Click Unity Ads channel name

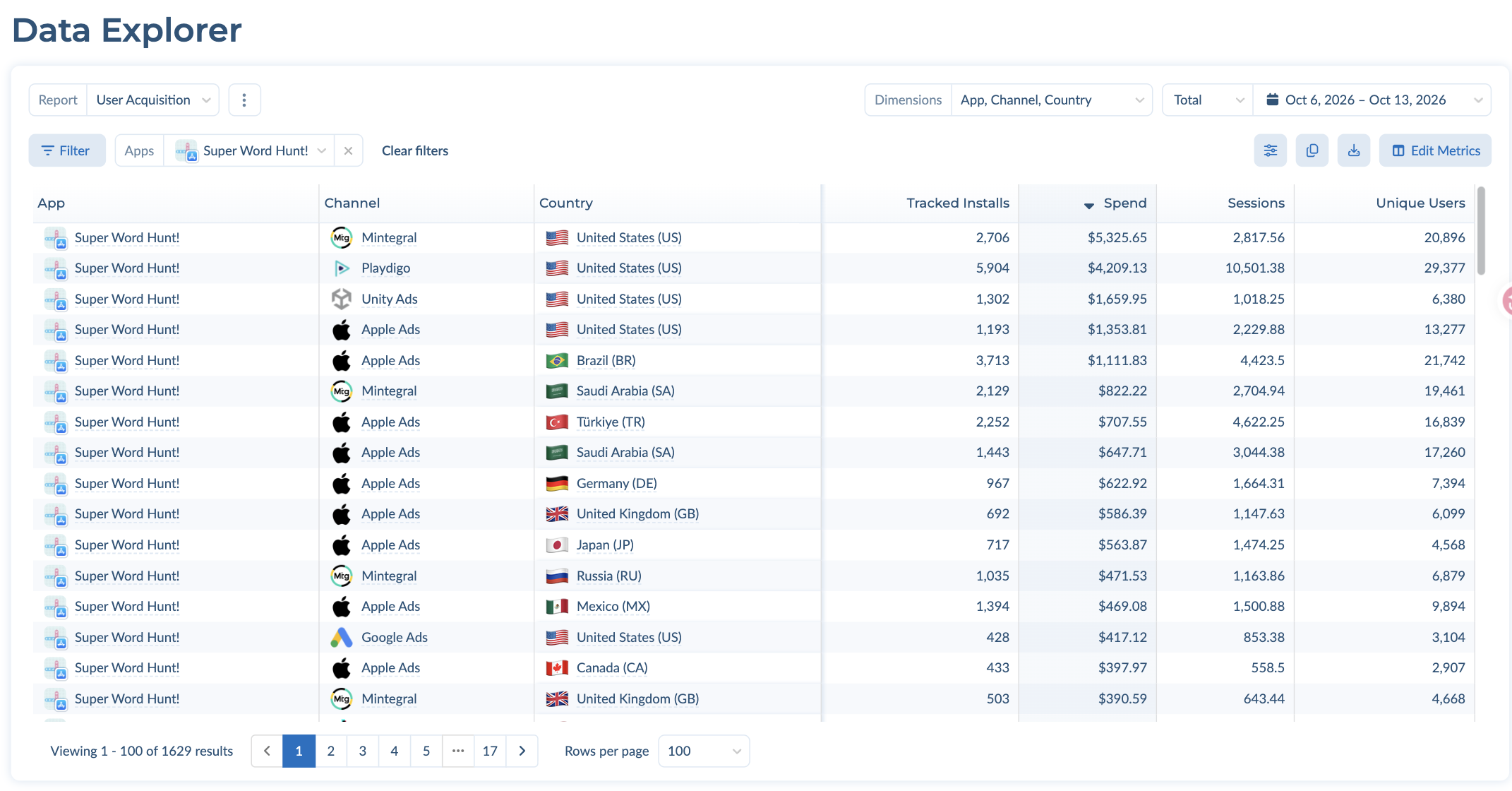(x=390, y=299)
